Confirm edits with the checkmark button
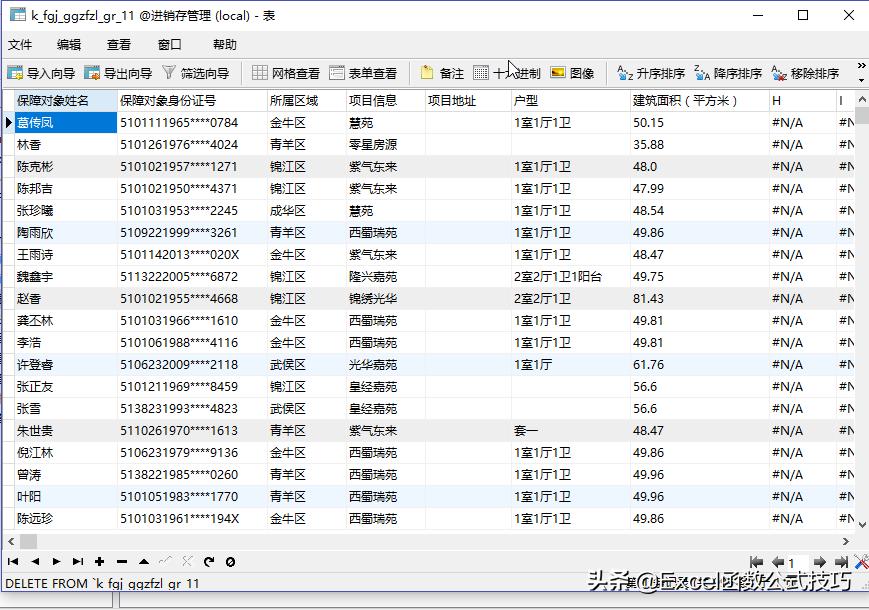This screenshot has width=869, height=610. coord(166,561)
